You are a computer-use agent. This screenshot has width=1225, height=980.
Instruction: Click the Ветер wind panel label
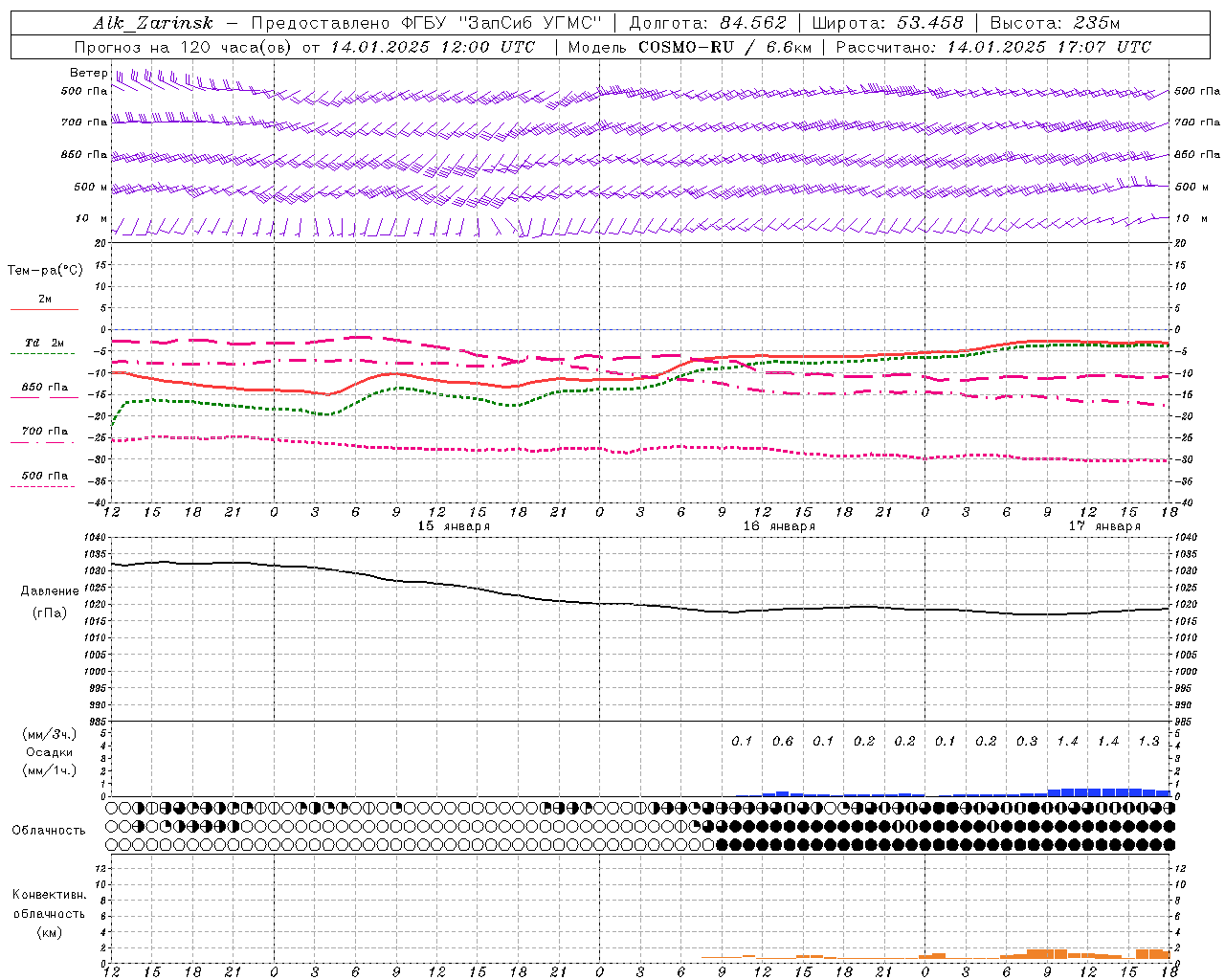point(88,73)
